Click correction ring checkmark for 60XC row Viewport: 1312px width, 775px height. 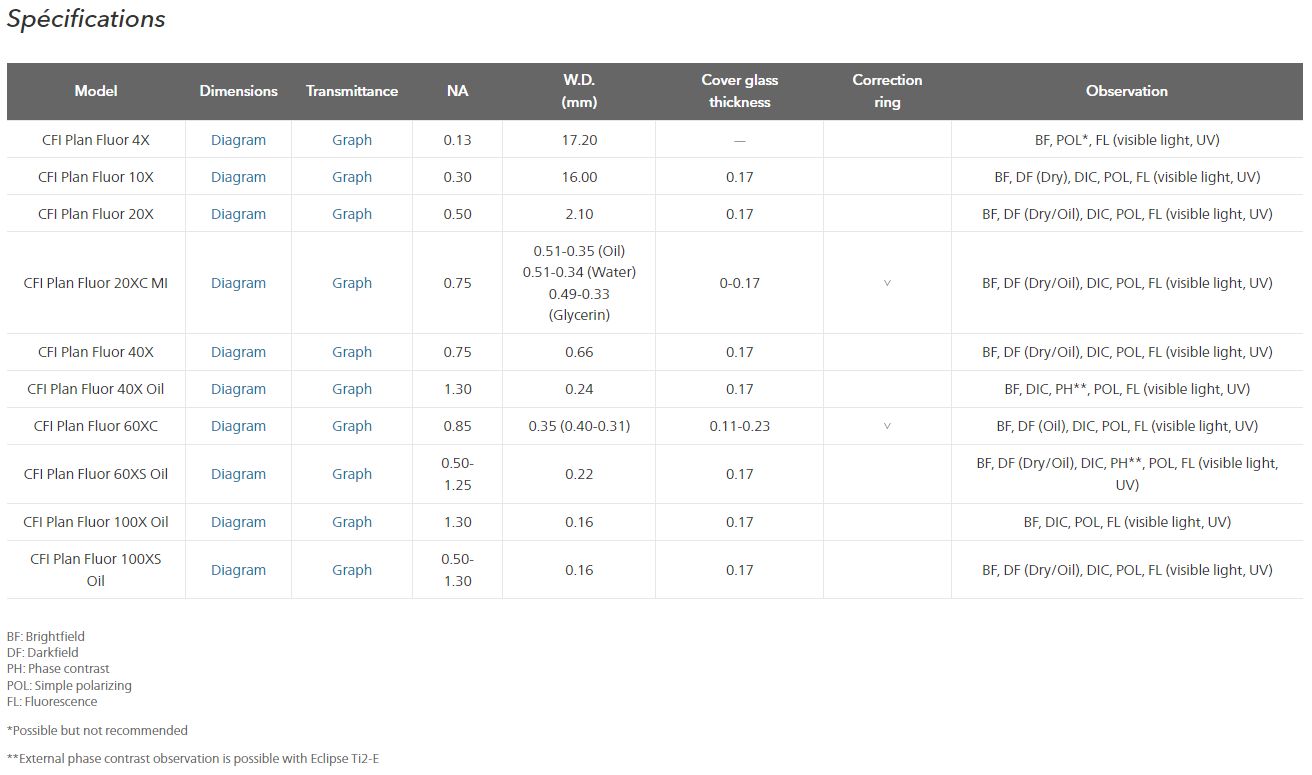pos(887,426)
